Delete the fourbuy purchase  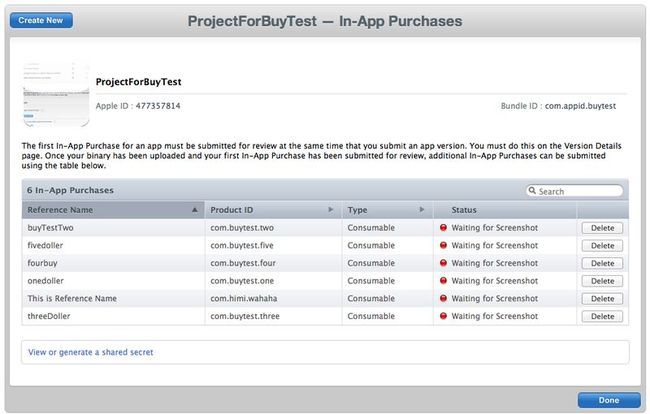tap(602, 263)
